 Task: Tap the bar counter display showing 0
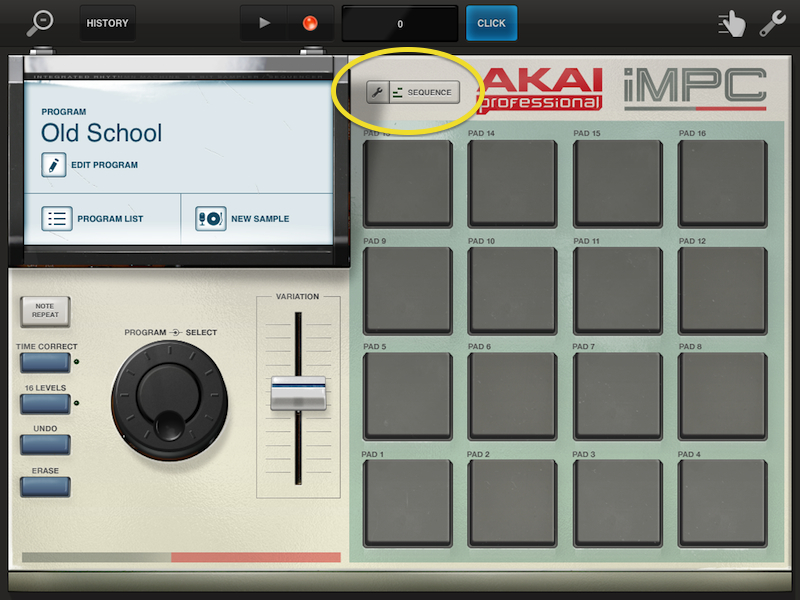(399, 23)
